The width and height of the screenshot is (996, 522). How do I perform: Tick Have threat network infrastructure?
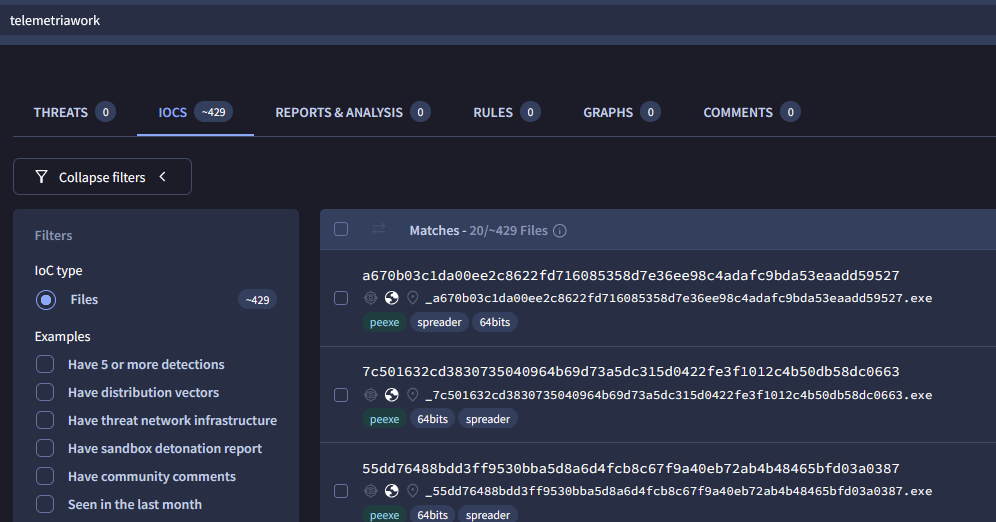(45, 420)
